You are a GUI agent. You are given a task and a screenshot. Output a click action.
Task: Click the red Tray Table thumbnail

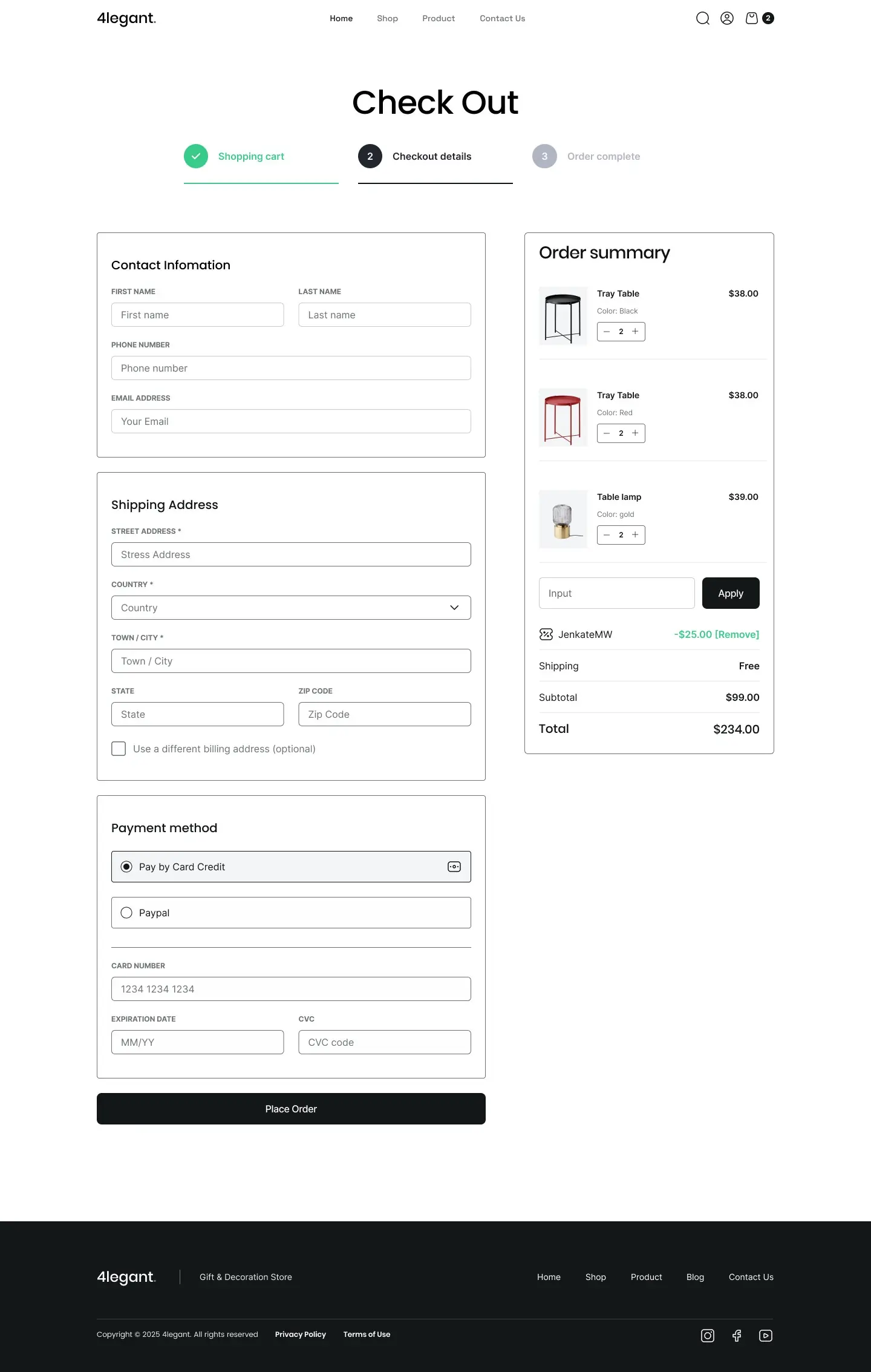(x=563, y=418)
